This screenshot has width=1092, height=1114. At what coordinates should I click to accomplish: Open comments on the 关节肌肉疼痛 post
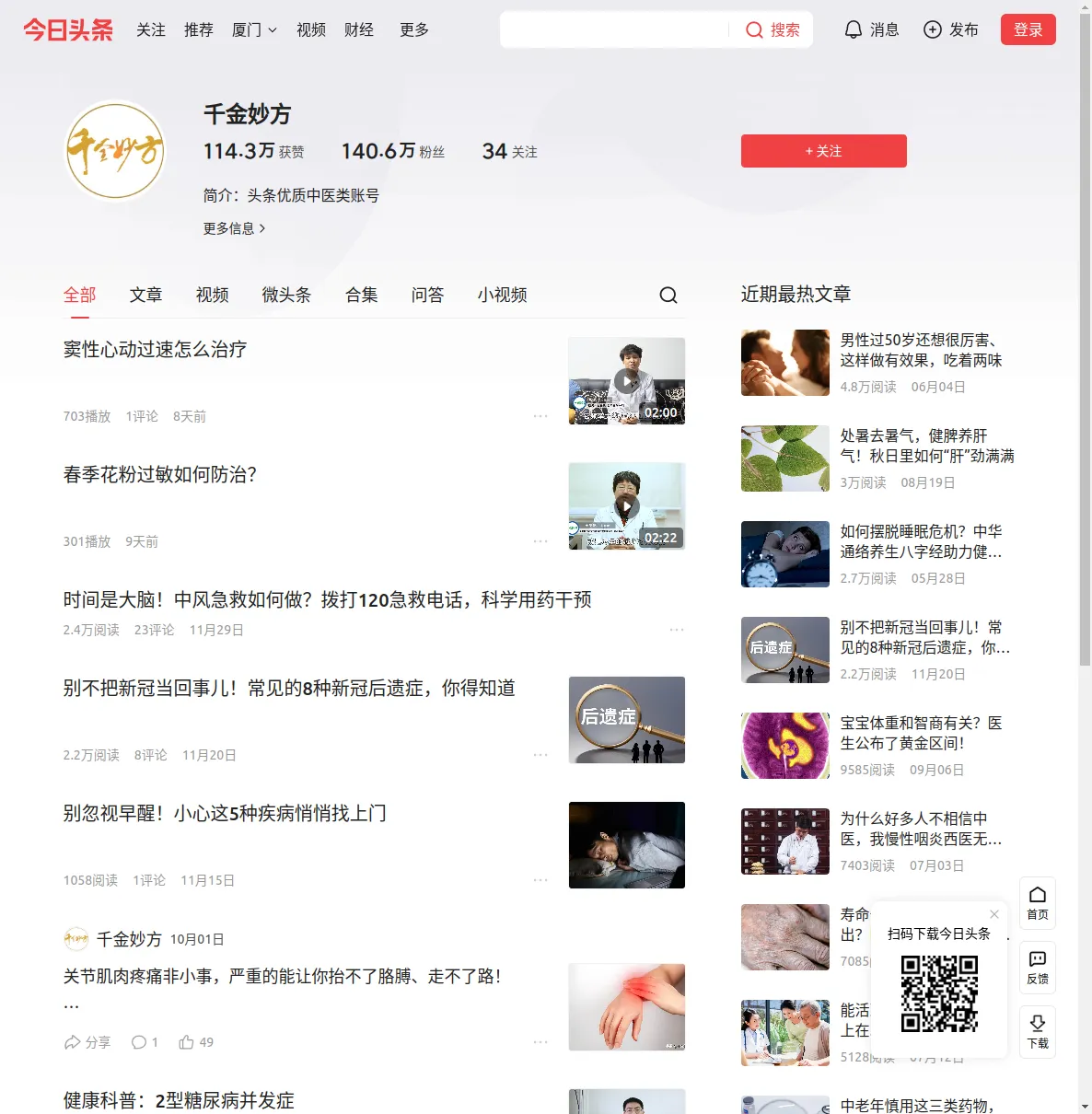(145, 1042)
